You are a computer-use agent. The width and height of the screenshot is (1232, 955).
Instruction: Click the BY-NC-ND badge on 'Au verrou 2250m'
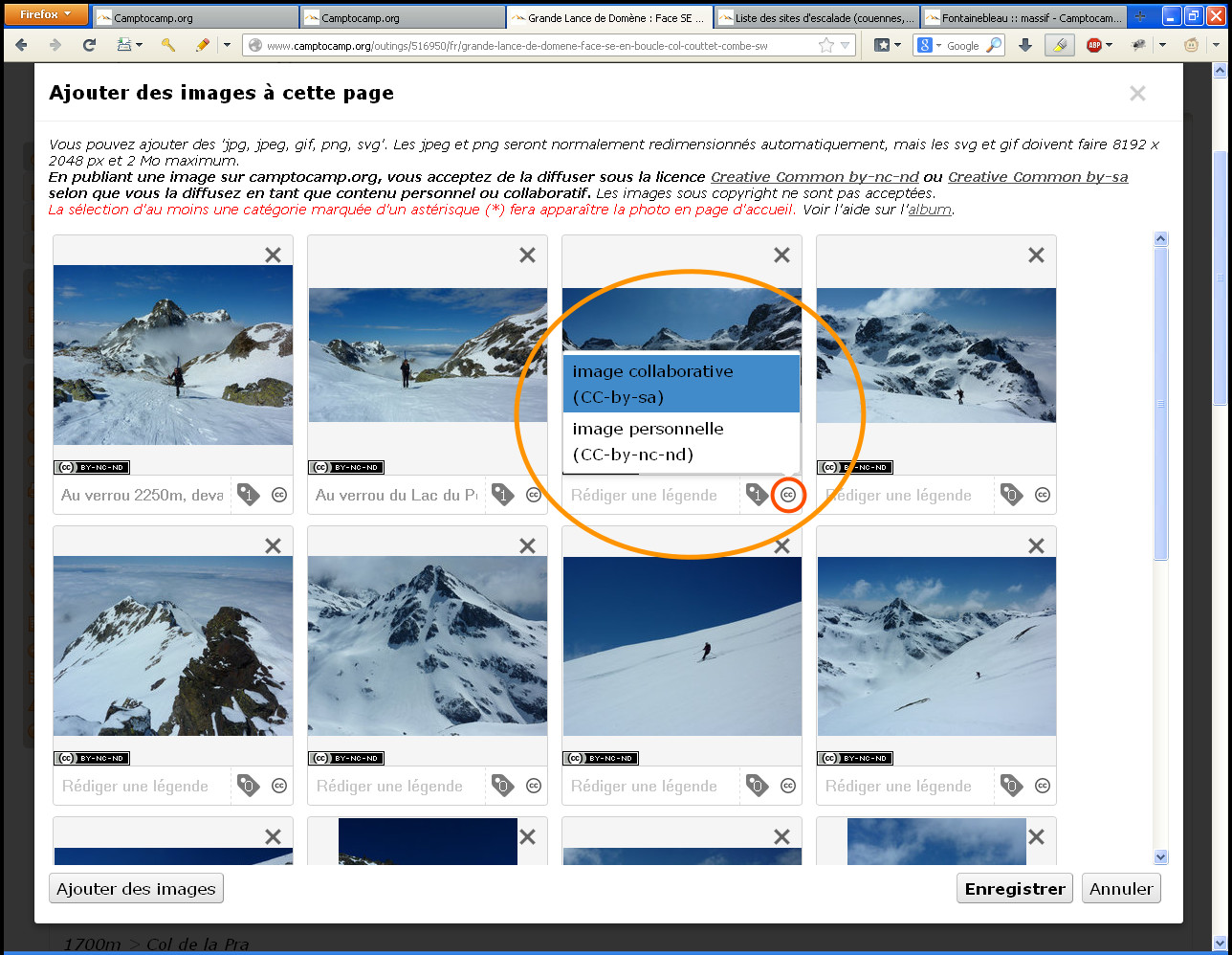click(x=92, y=467)
